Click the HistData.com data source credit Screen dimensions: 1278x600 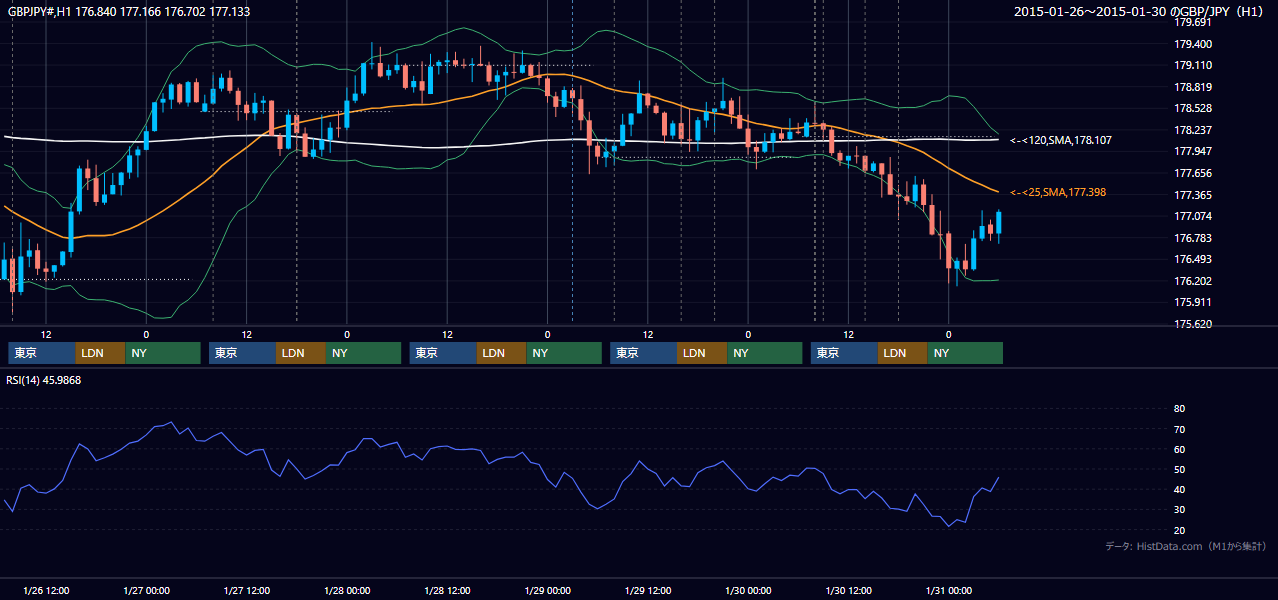(1186, 546)
